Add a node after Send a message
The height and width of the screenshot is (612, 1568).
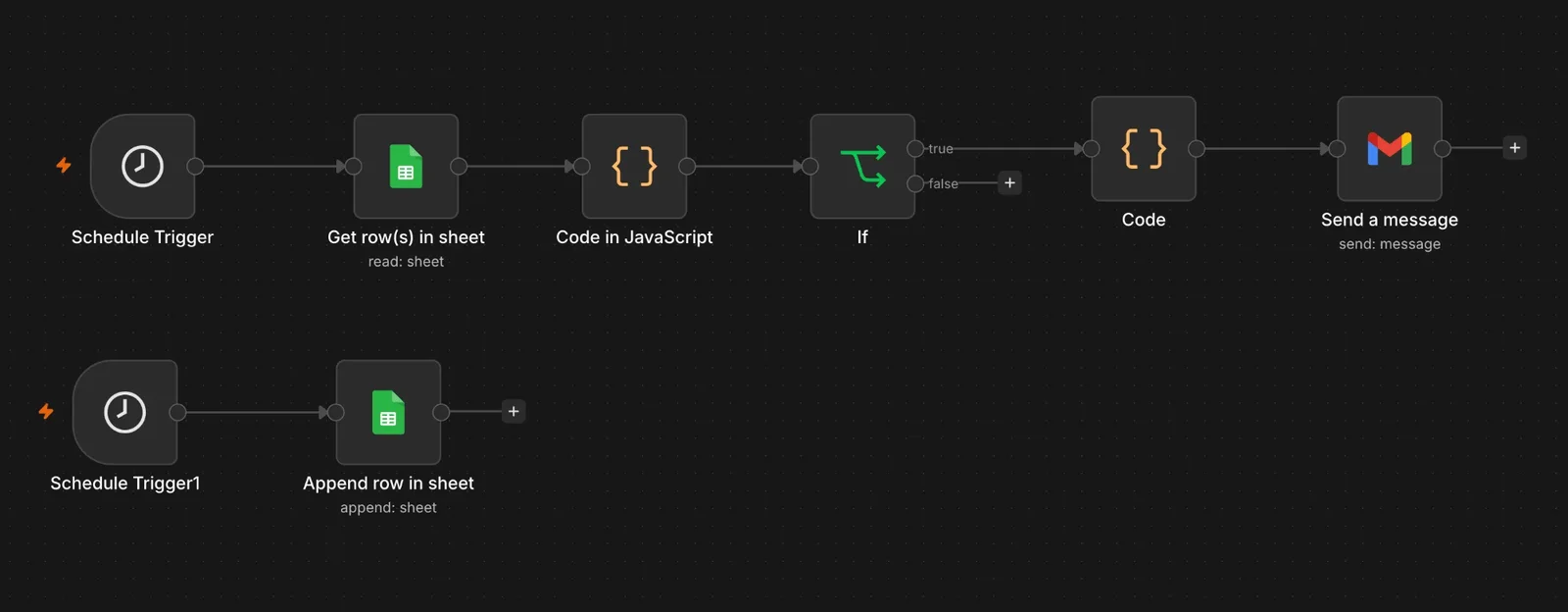(1514, 147)
